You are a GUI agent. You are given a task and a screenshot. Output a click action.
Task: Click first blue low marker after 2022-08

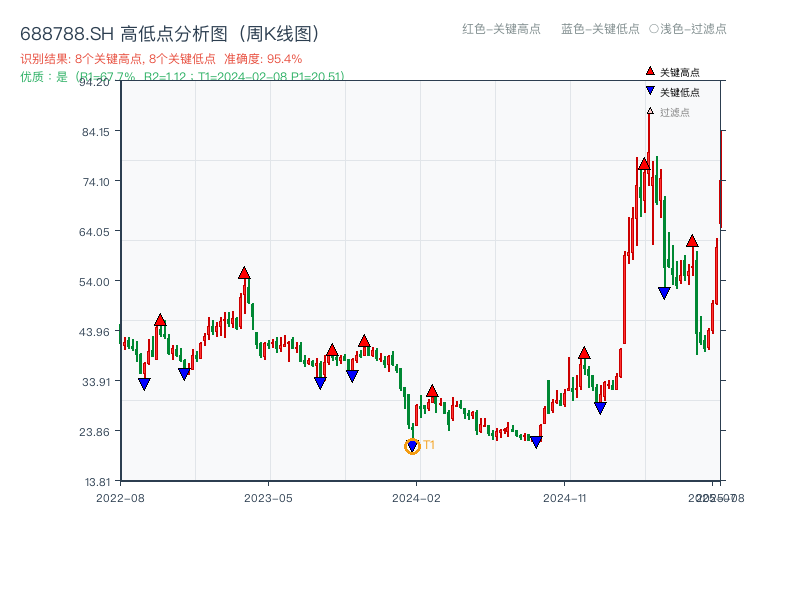[144, 384]
